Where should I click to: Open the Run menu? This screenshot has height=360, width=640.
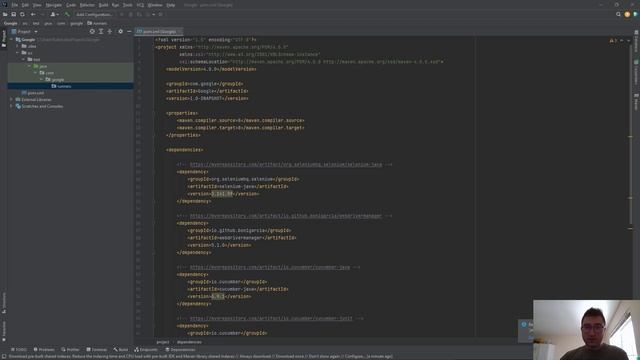tap(116, 5)
